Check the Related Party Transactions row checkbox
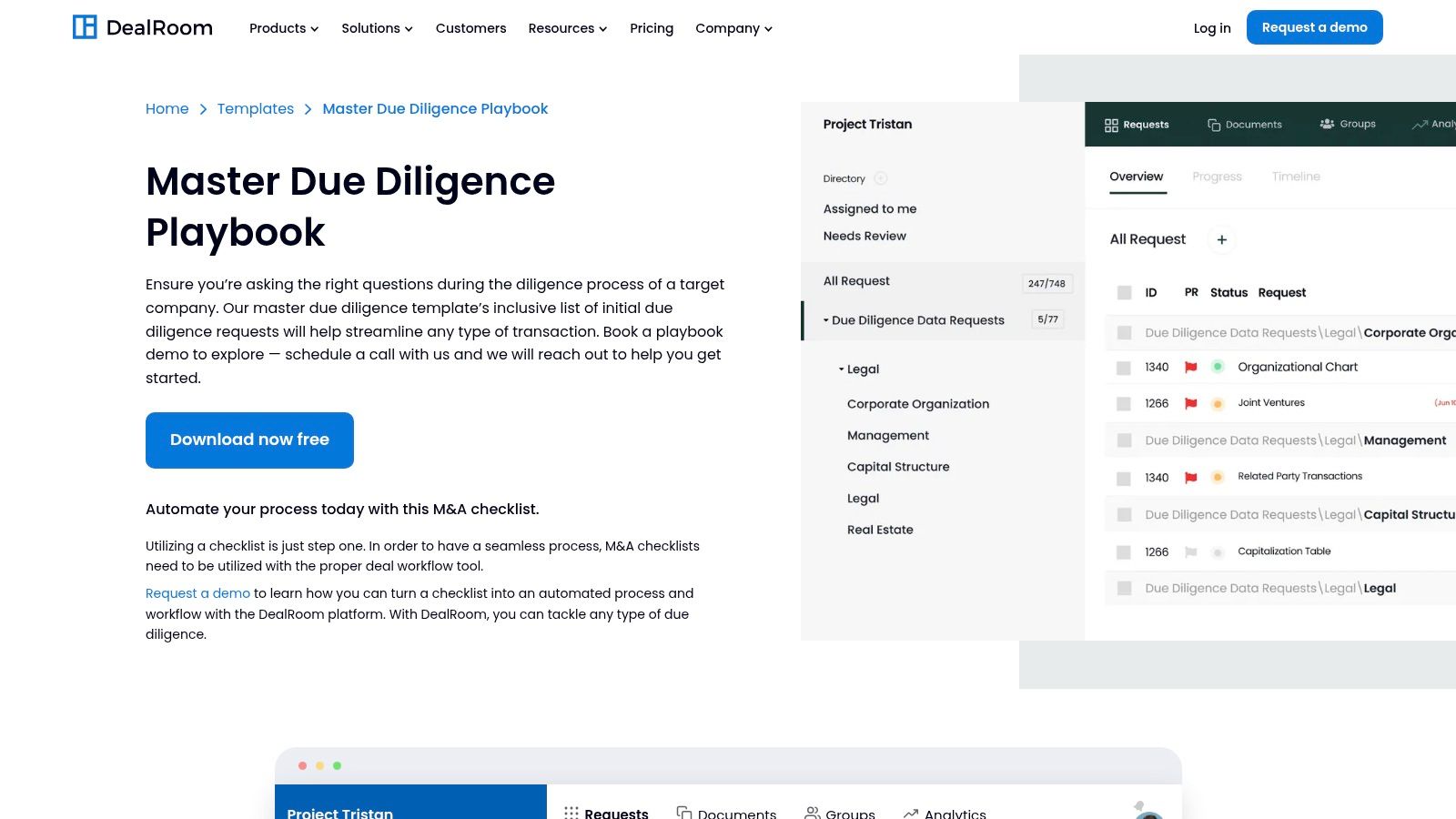 pos(1124,478)
